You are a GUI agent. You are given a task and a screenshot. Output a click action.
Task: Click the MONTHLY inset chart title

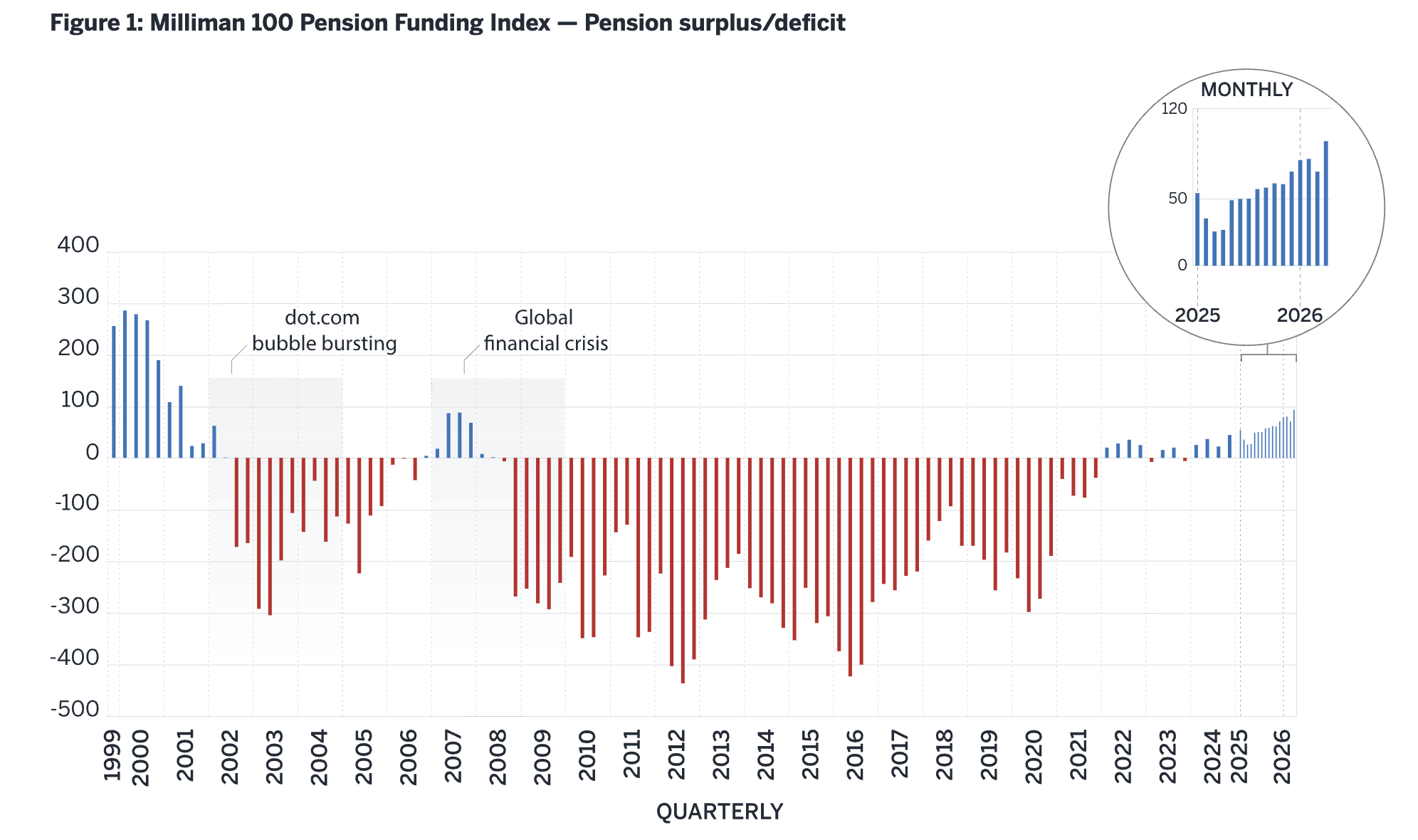pos(1246,90)
